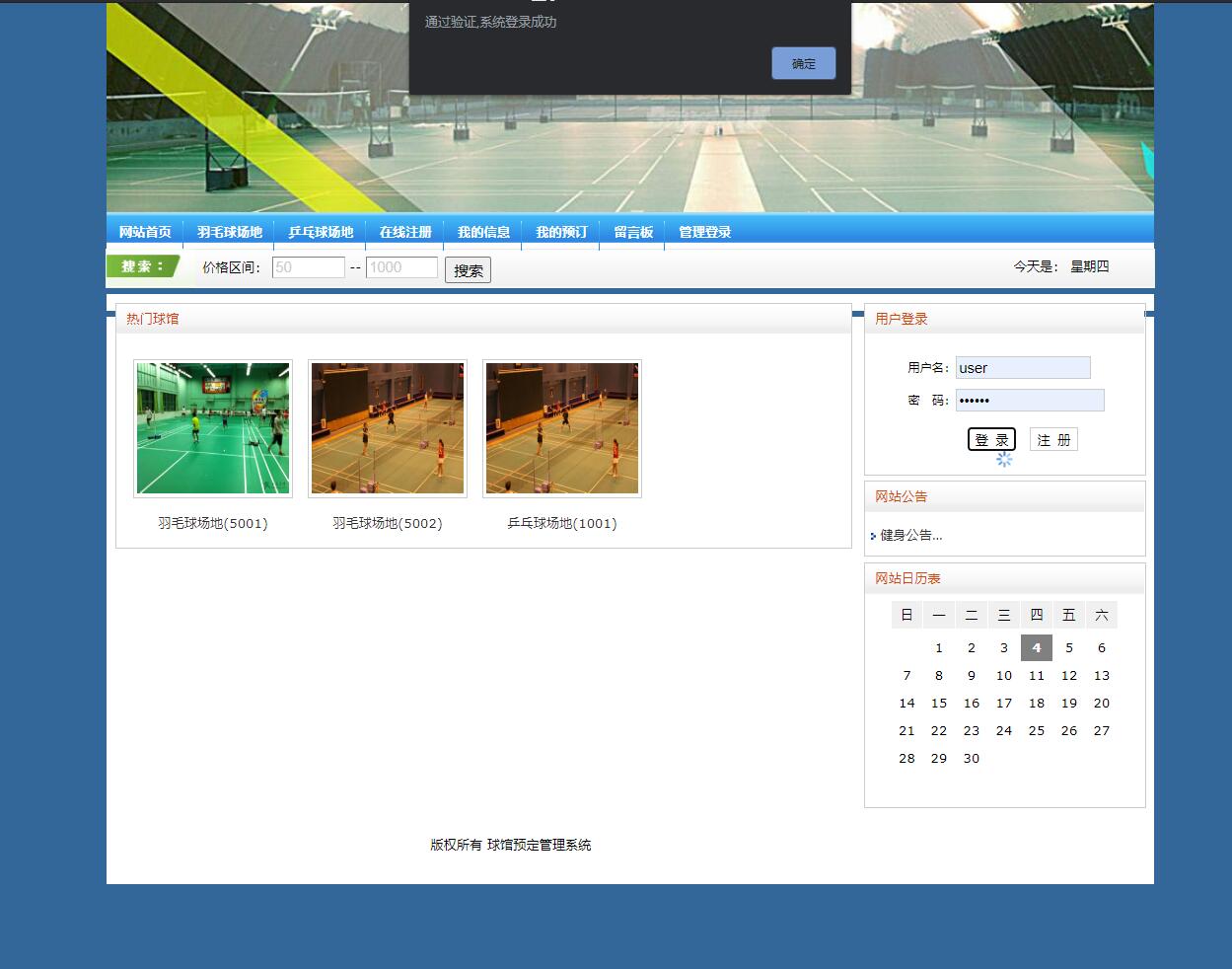The height and width of the screenshot is (969, 1232).
Task: Open the 羽毛球场地(5001) green court thumbnail
Action: pos(213,428)
